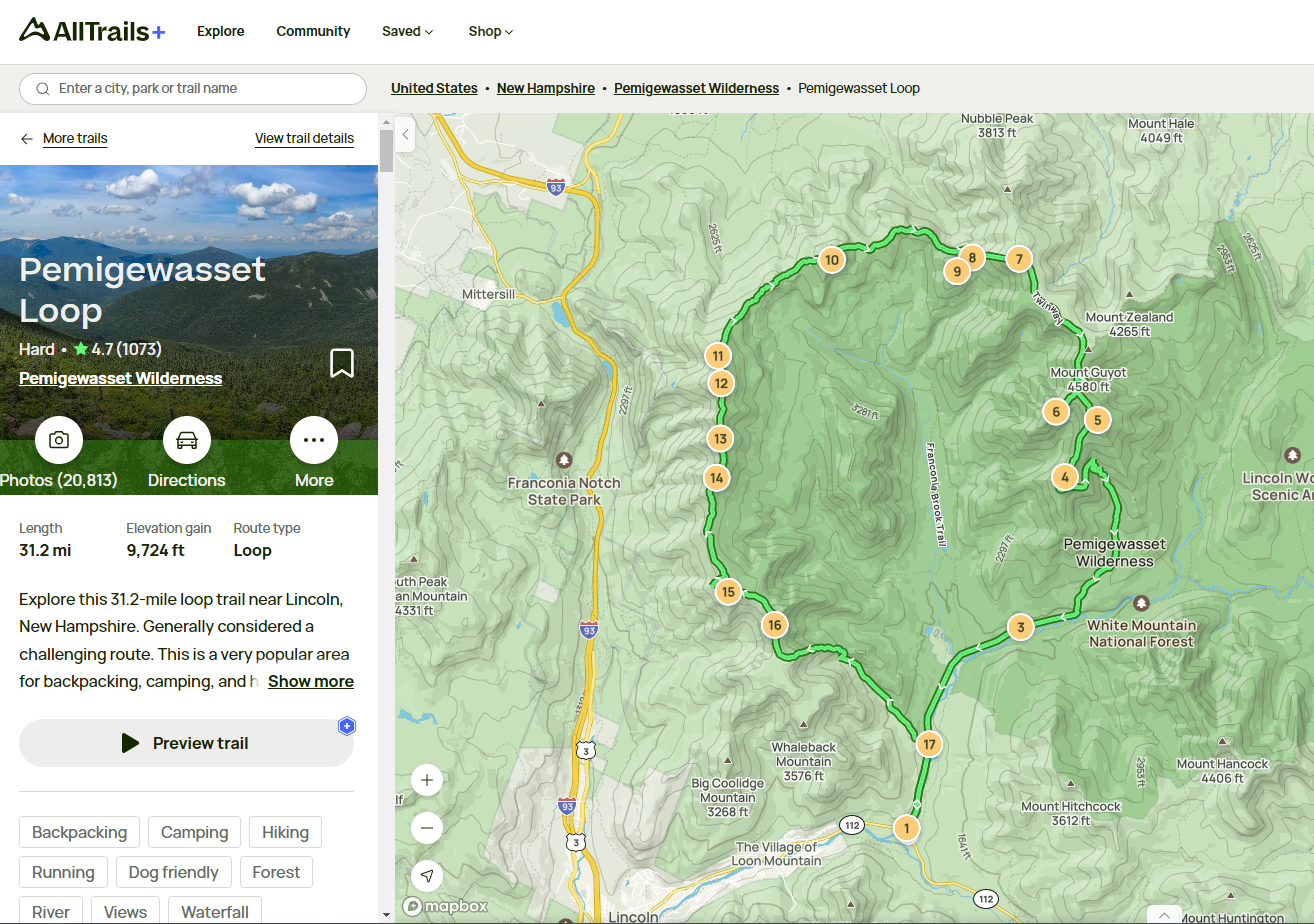Open the Pemigewasset Wilderness breadcrumb link
1314x924 pixels.
coord(696,88)
